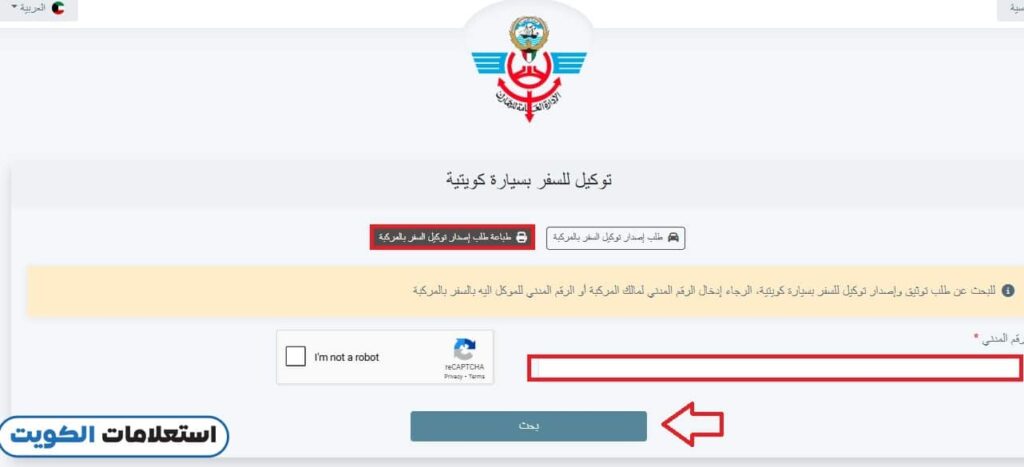Open the language menu labeled العربية
This screenshot has height=467, width=1024.
point(39,9)
